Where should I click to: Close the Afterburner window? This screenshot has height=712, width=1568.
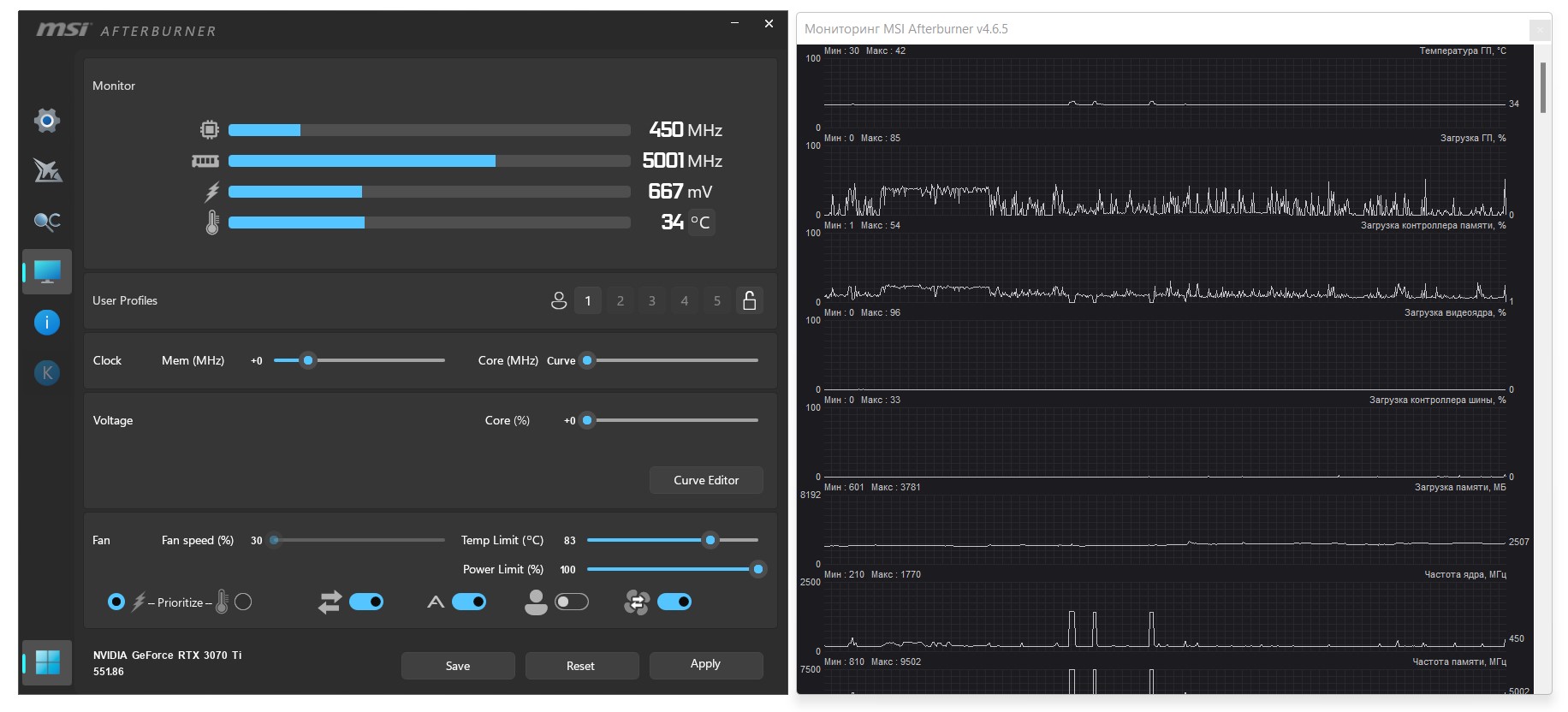click(769, 23)
